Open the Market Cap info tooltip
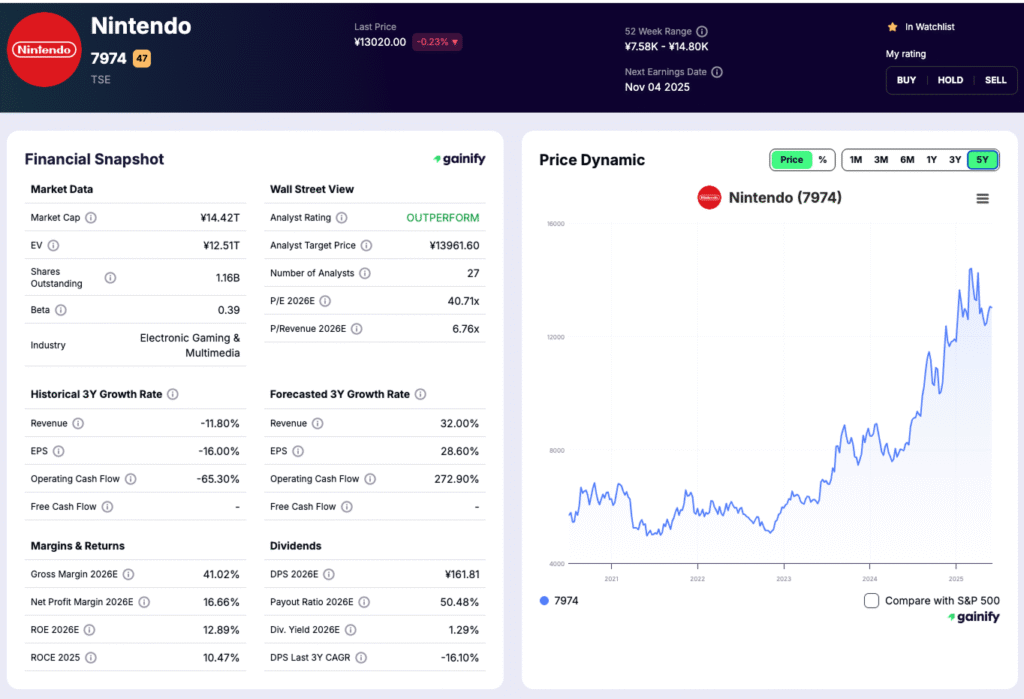 [90, 217]
